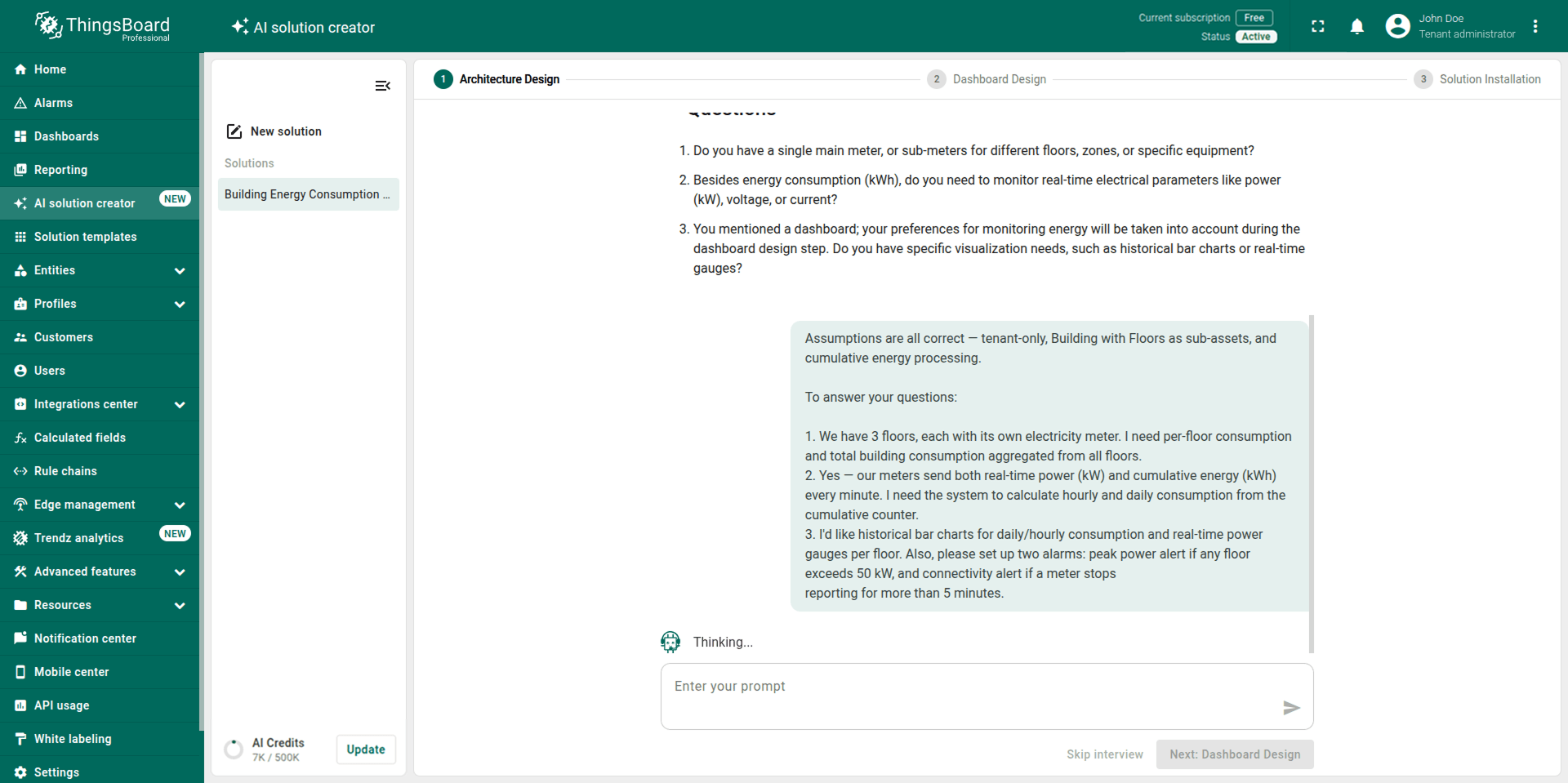Click the send prompt arrow icon

[1290, 708]
